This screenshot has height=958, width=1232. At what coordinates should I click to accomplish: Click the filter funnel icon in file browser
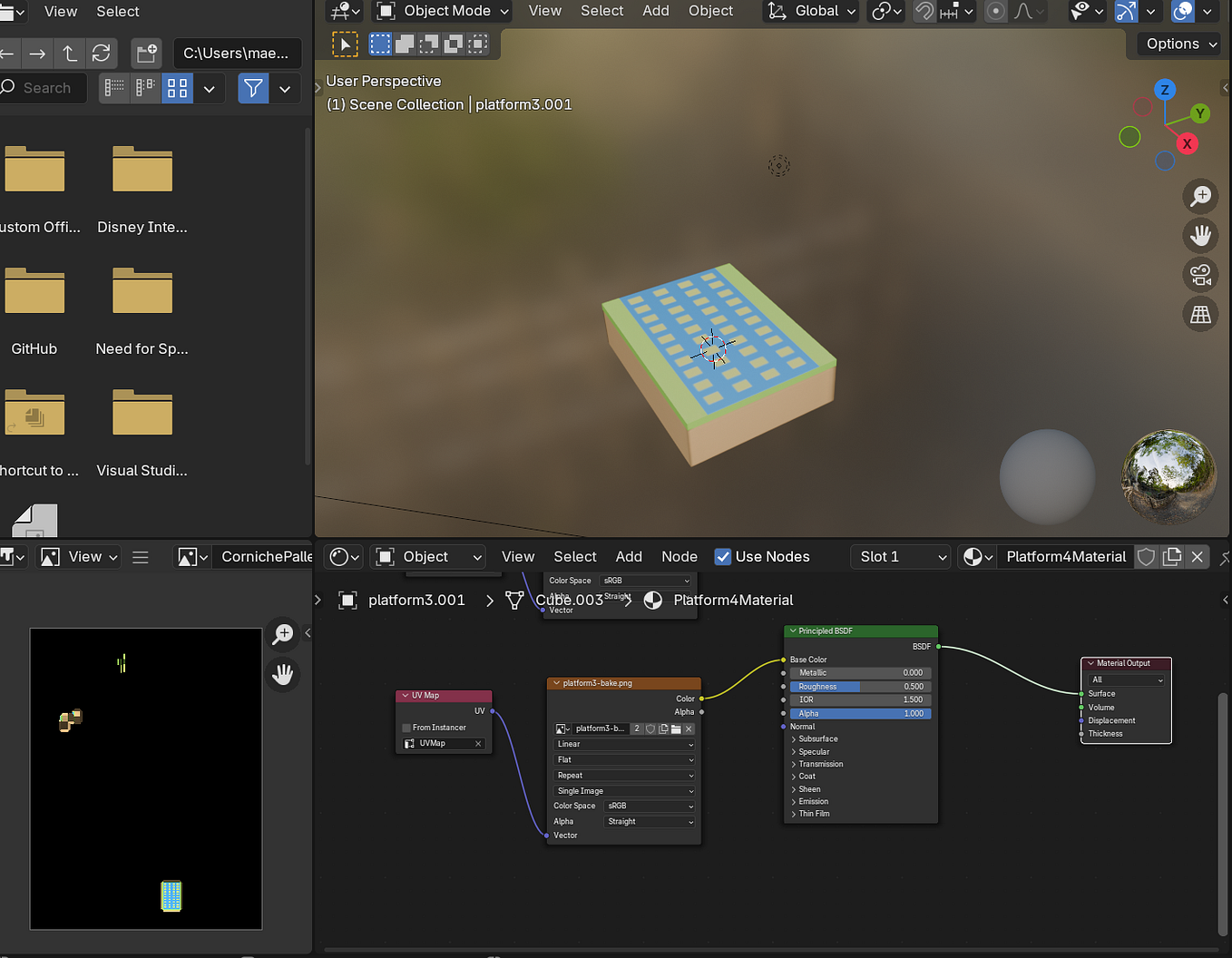coord(253,88)
